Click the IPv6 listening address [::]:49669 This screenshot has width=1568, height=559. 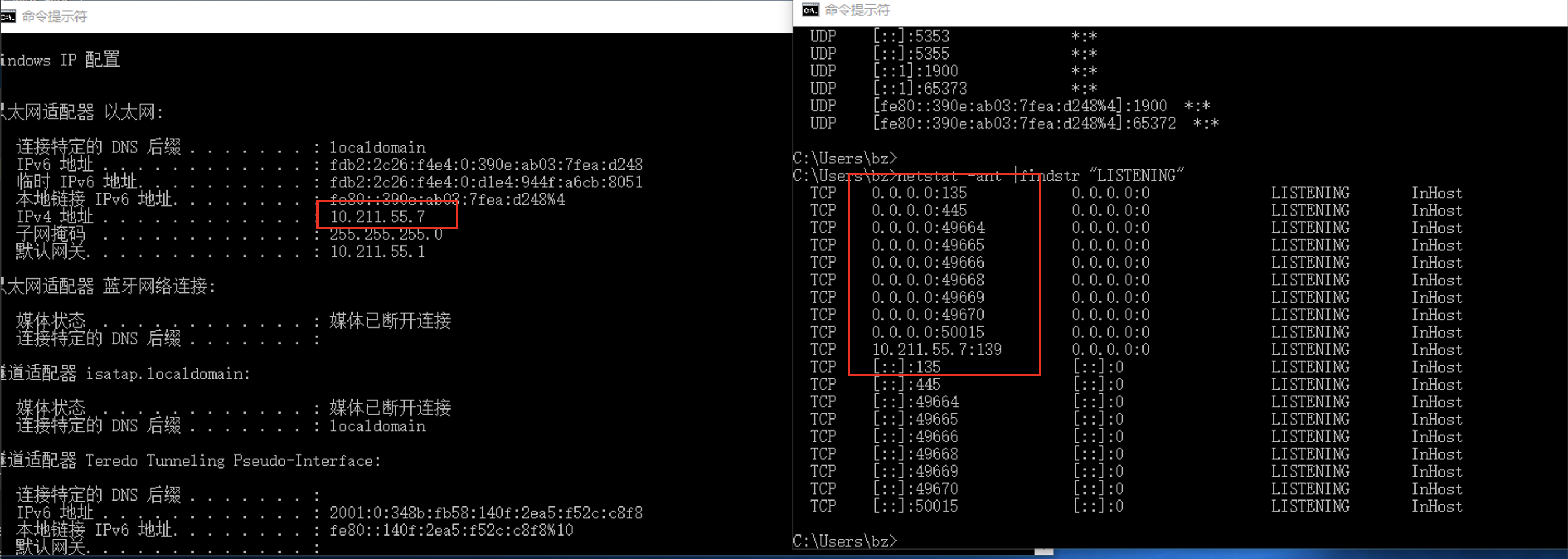(916, 471)
